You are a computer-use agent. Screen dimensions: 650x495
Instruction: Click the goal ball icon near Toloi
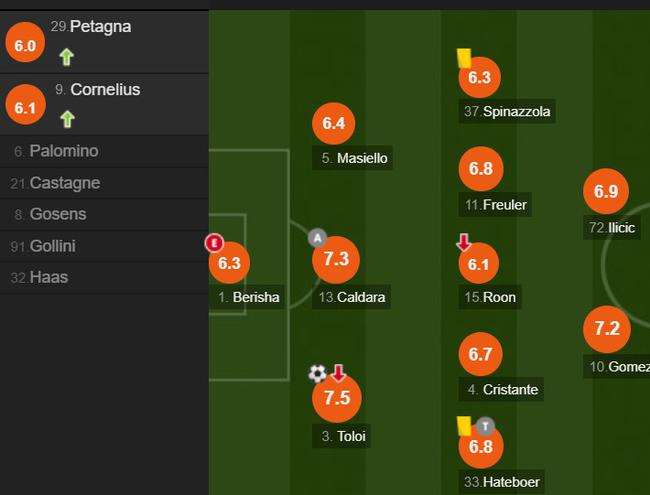317,374
